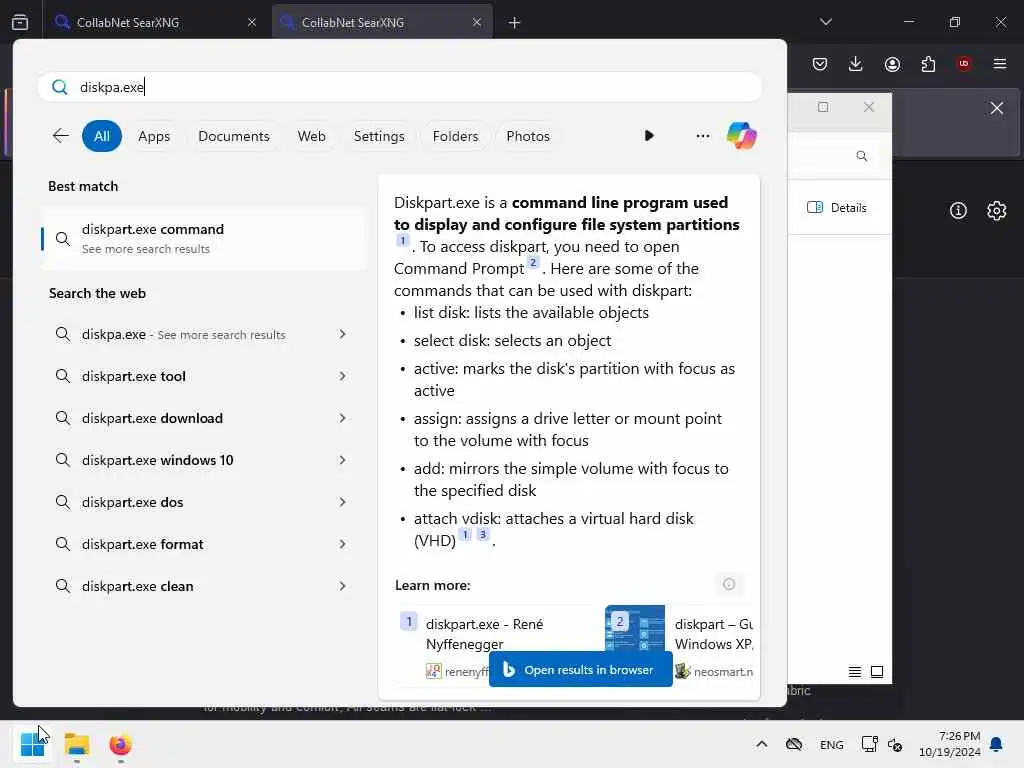Open the Firefox account icon

point(892,63)
